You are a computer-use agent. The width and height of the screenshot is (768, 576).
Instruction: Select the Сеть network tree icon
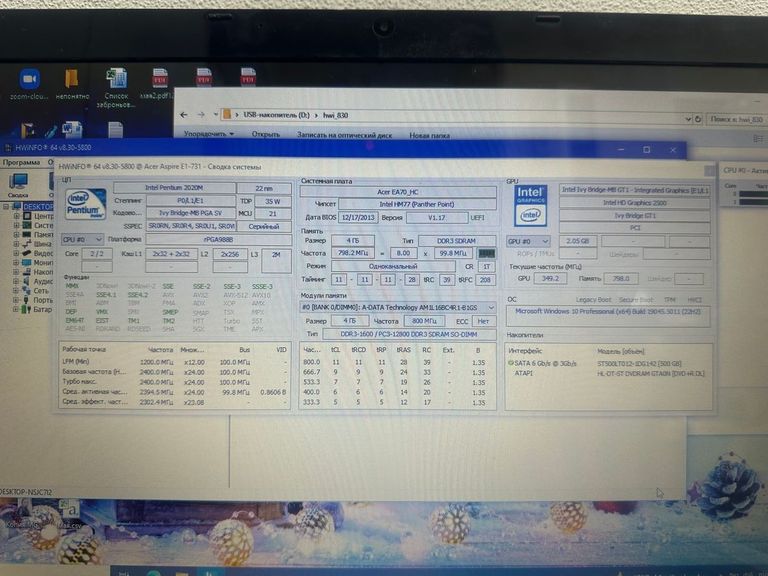[x=27, y=290]
